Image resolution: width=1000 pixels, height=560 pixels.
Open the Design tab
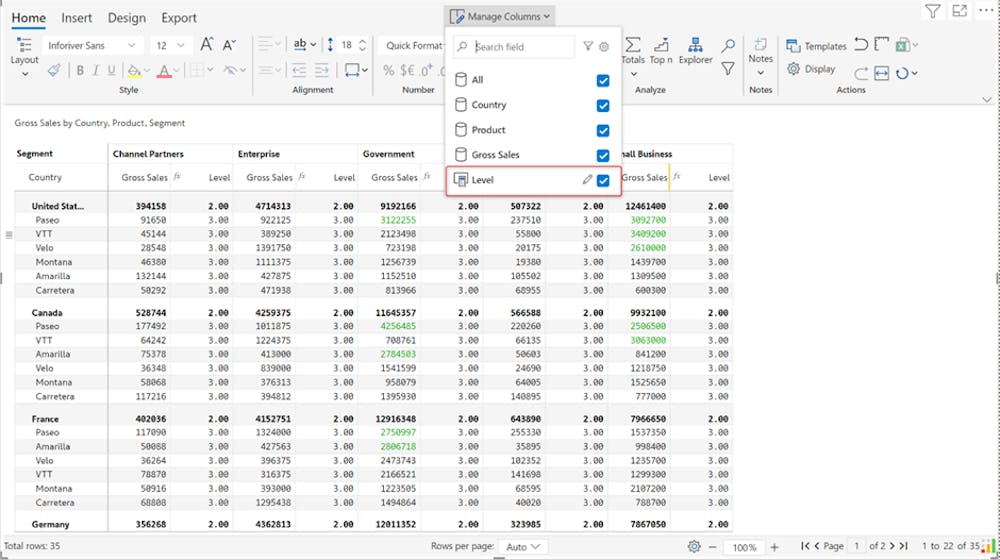[126, 18]
